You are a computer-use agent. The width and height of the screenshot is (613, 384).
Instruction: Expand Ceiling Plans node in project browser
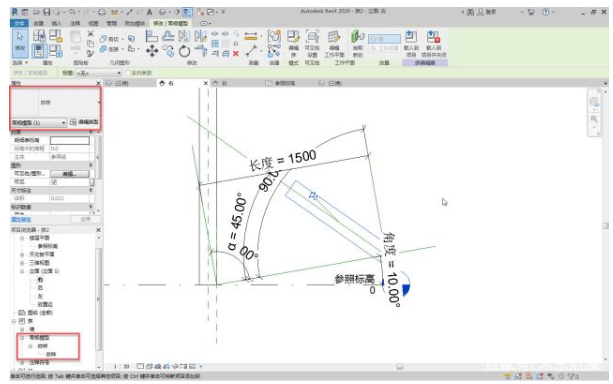[x=22, y=255]
